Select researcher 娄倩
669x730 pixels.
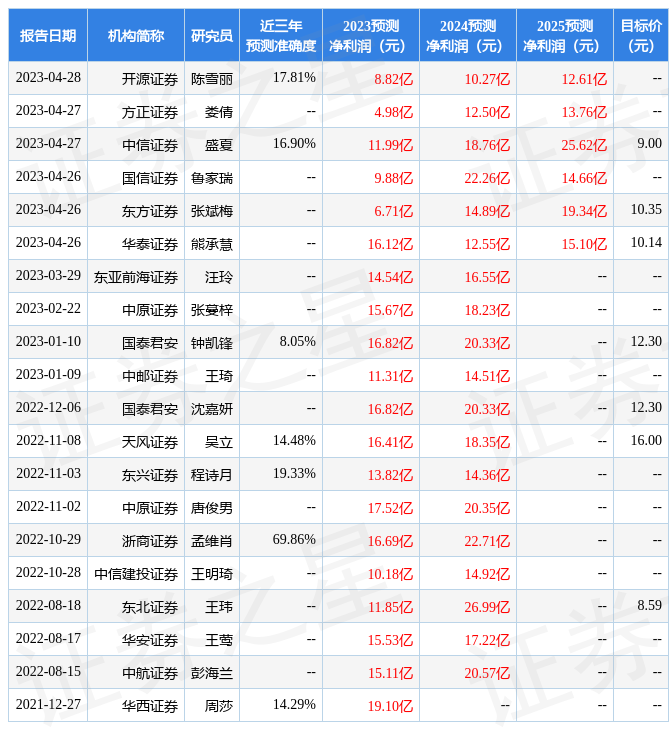point(219,112)
